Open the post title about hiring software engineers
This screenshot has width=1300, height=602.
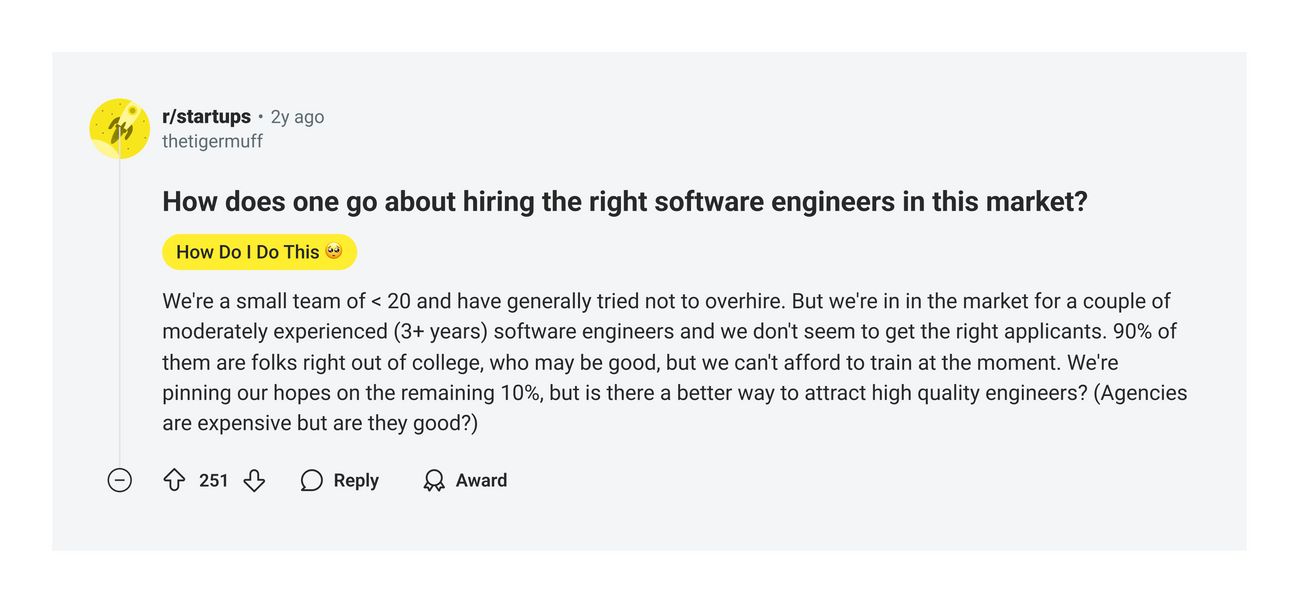(x=624, y=202)
